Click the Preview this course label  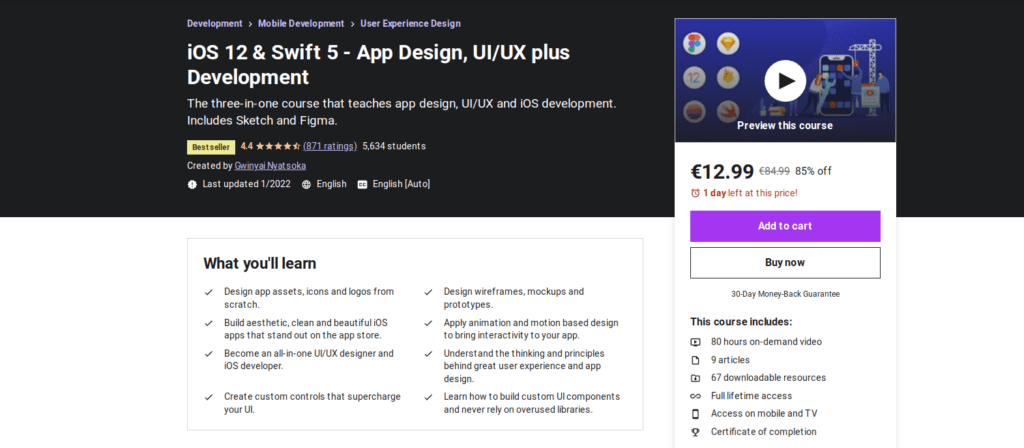[x=785, y=125]
